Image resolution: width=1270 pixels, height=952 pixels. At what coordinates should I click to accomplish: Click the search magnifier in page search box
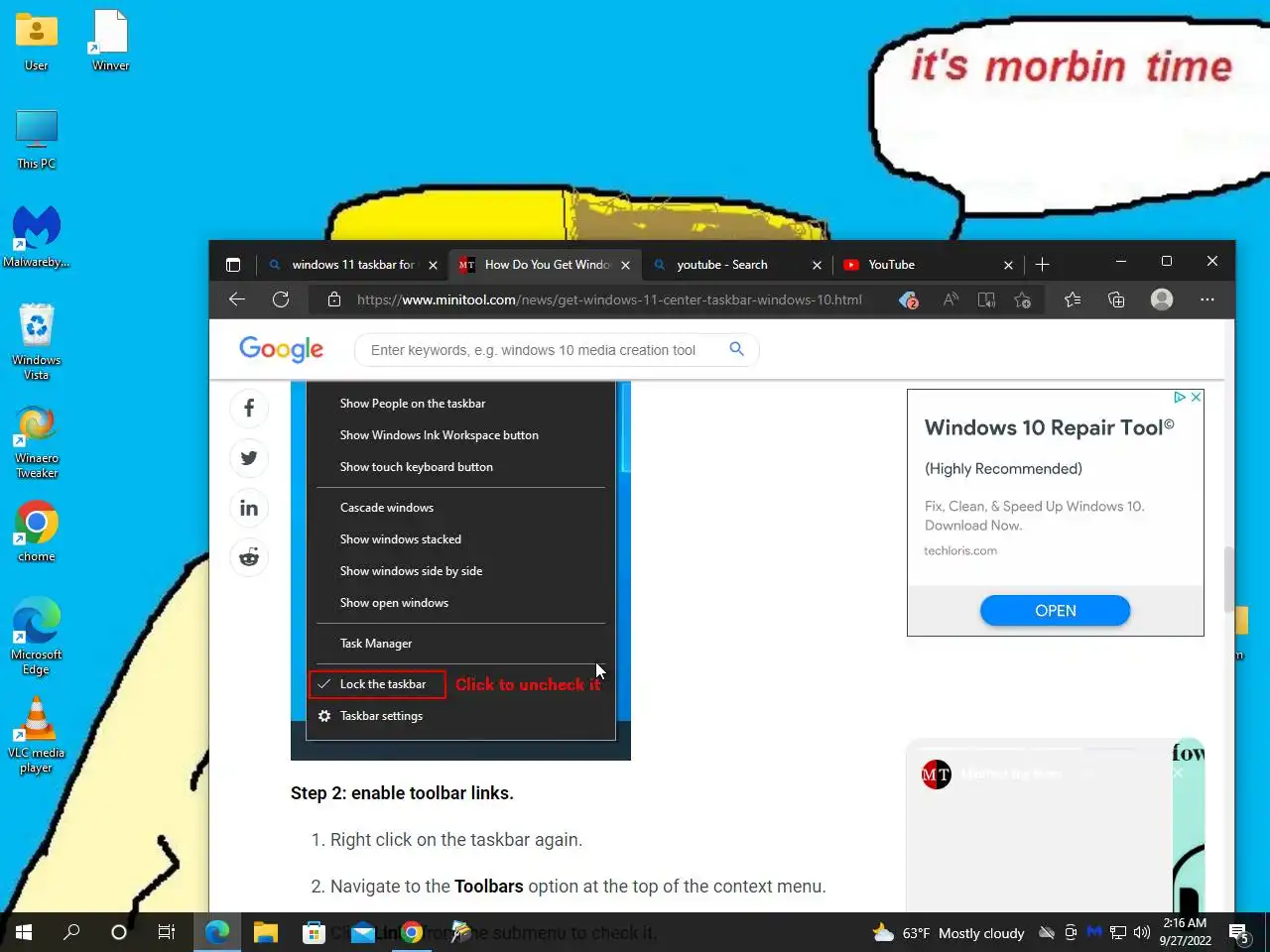[x=736, y=349]
